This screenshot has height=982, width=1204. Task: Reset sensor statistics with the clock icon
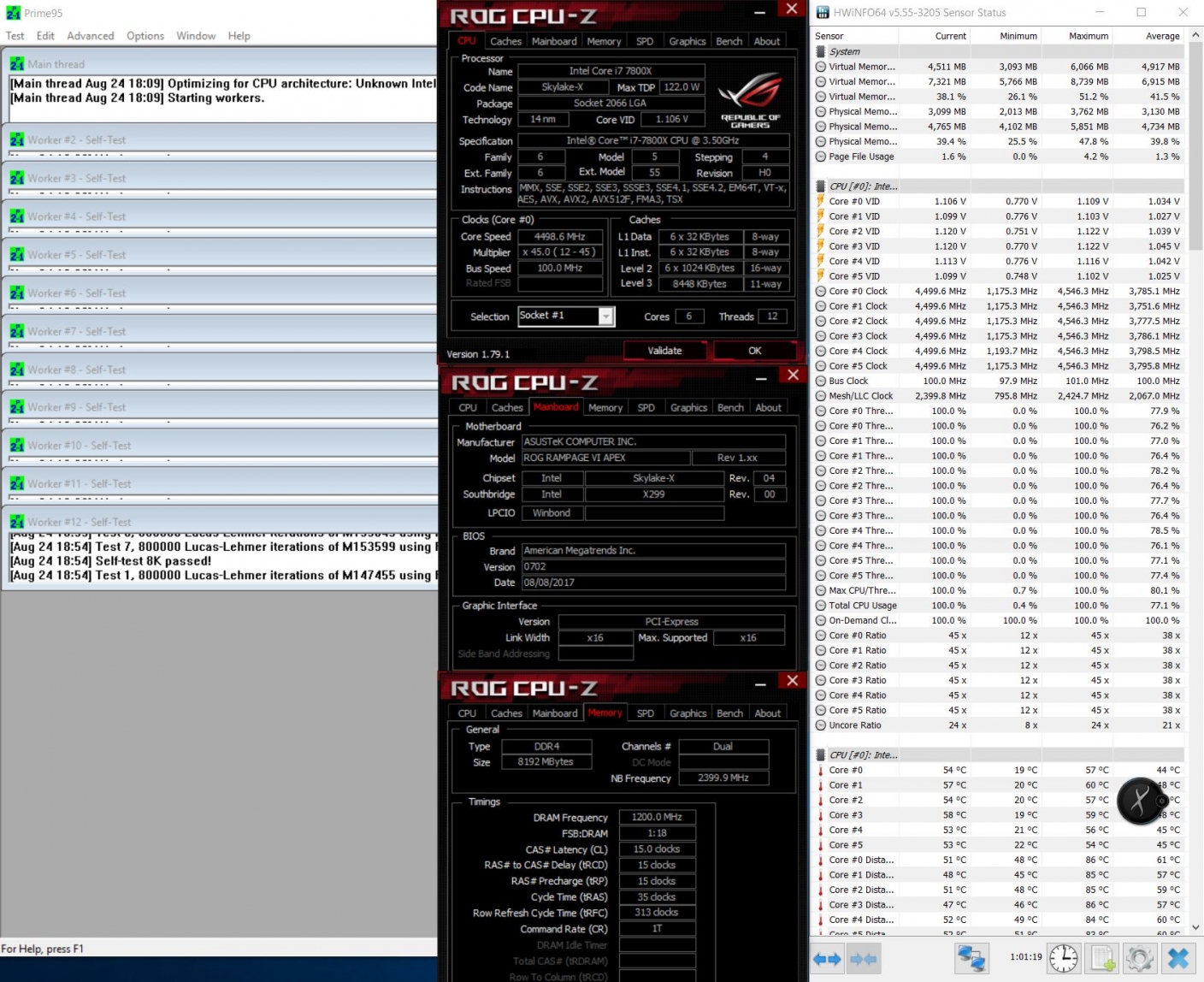pos(1064,958)
